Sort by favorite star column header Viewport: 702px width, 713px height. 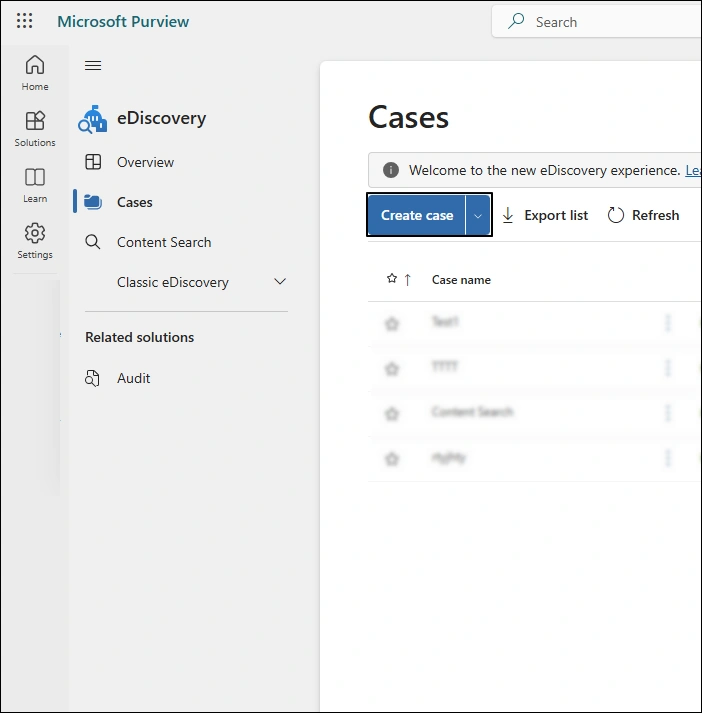pyautogui.click(x=399, y=279)
